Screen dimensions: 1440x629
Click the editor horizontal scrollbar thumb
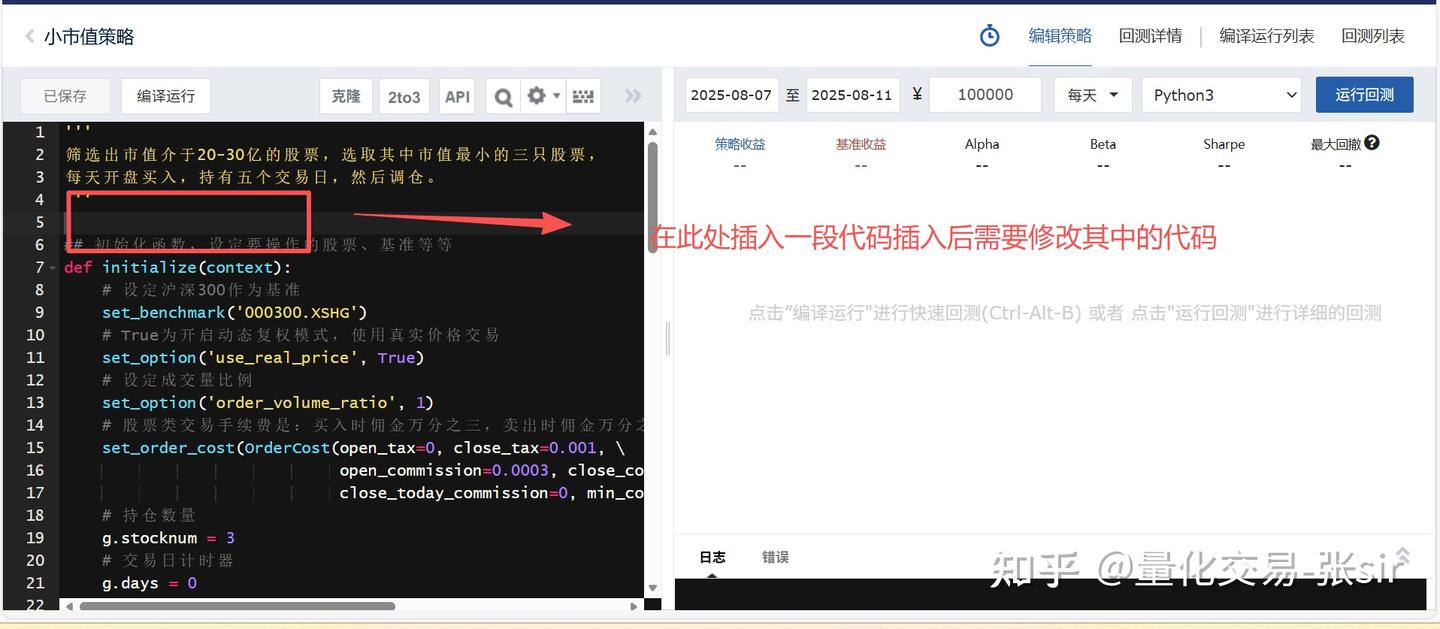237,606
